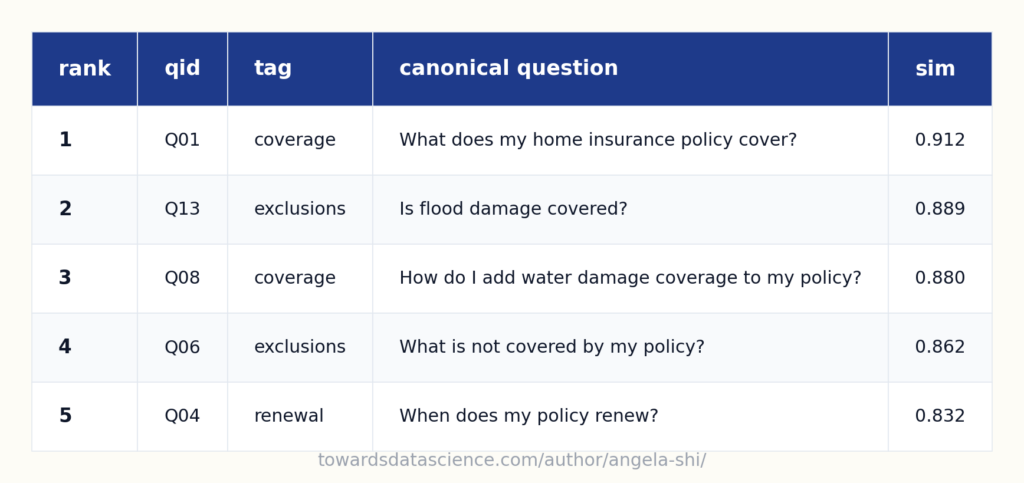
Task: Select the exclusions tag in row Q13
Action: (300, 210)
